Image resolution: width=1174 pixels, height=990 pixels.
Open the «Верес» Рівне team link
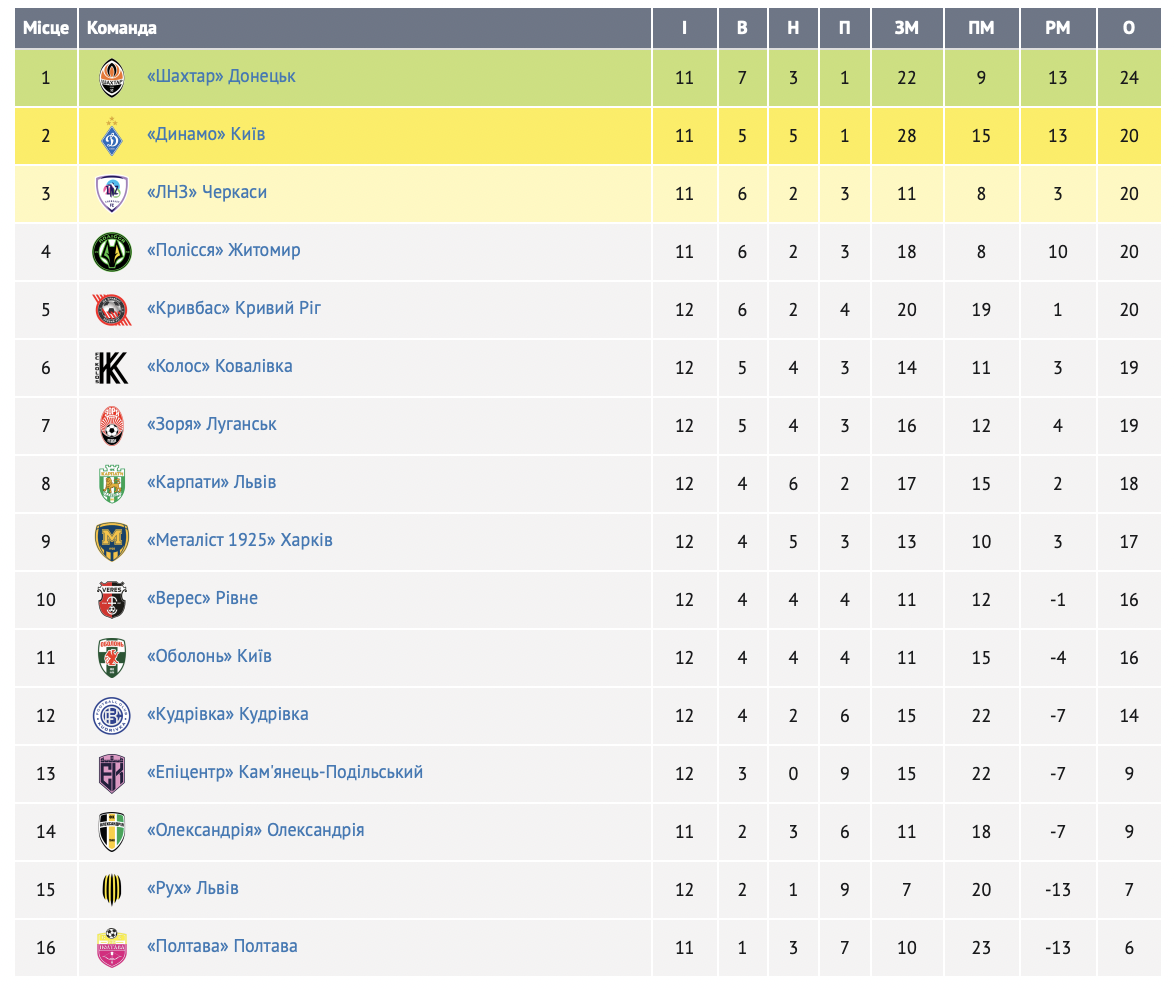point(202,598)
